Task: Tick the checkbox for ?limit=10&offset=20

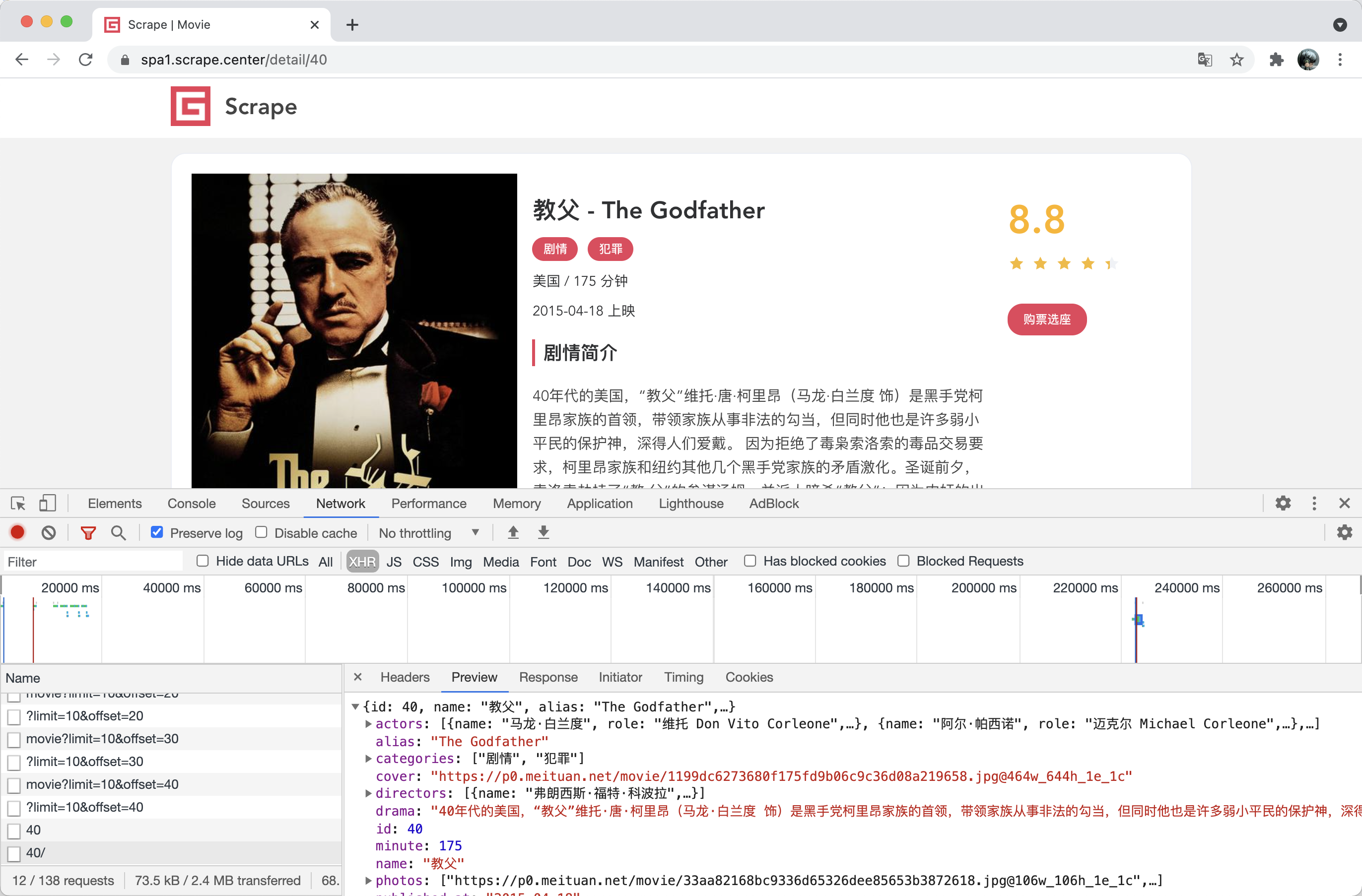Action: (14, 716)
